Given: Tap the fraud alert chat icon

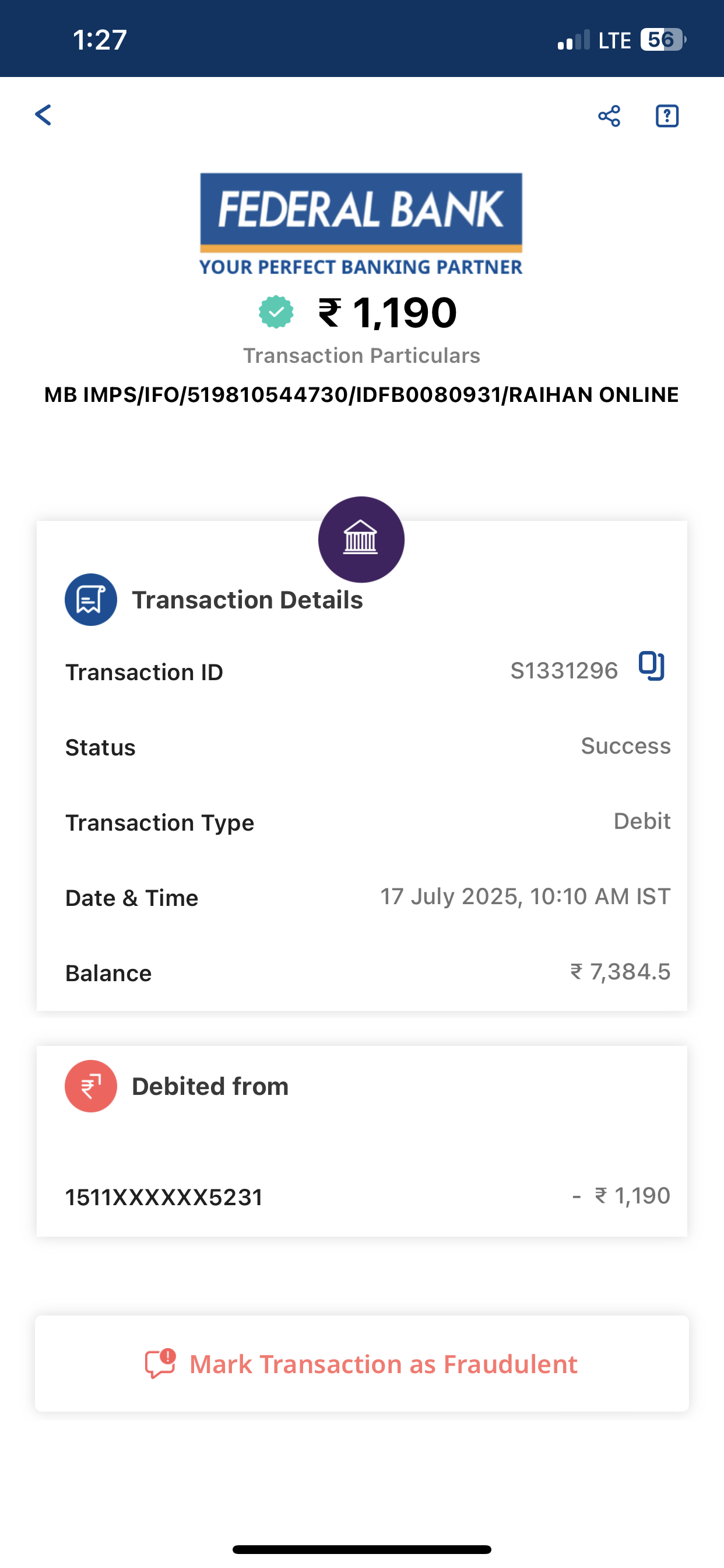Looking at the screenshot, I should 160,1364.
